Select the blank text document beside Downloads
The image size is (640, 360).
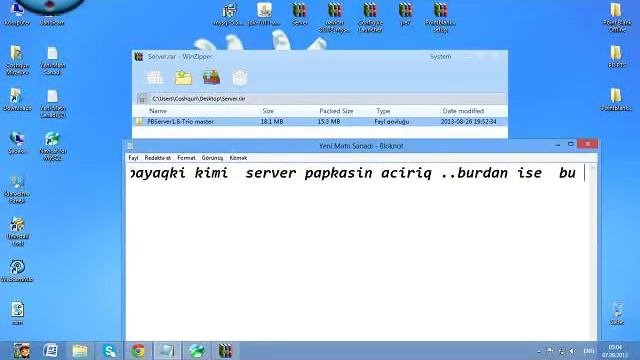53,104
